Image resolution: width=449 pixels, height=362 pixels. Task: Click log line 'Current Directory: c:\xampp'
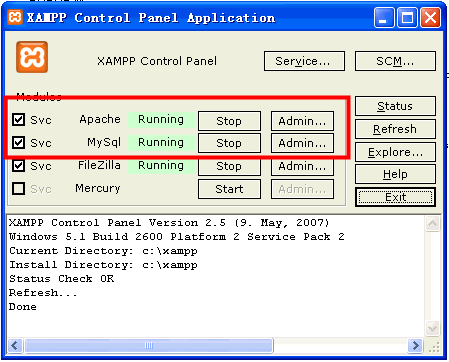point(103,251)
